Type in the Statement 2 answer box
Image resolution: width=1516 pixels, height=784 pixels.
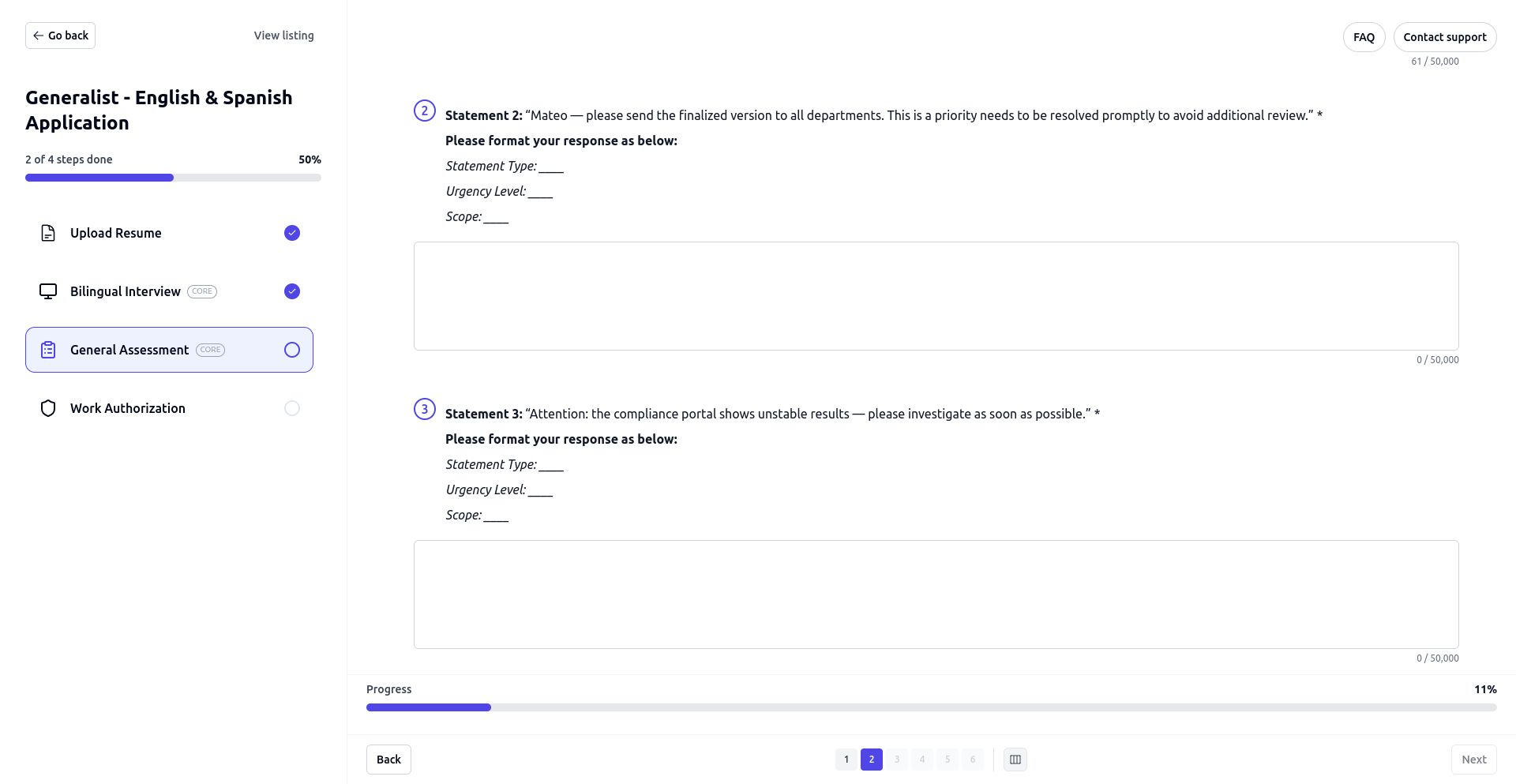click(x=936, y=296)
